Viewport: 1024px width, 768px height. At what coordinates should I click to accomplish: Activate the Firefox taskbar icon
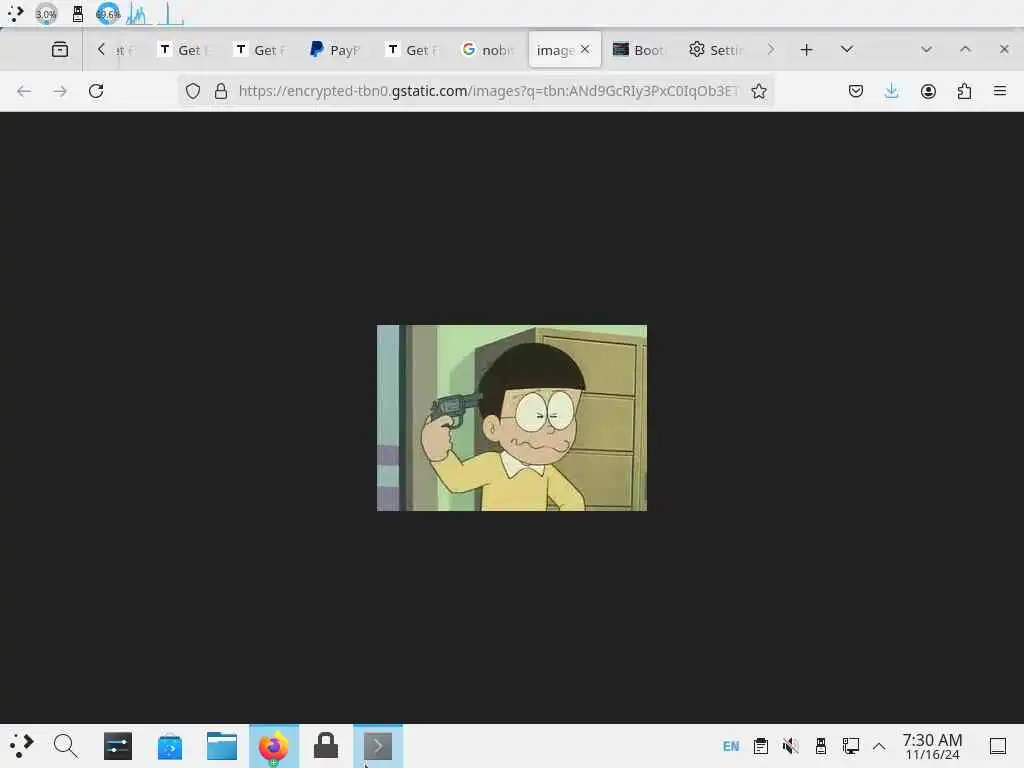(274, 746)
